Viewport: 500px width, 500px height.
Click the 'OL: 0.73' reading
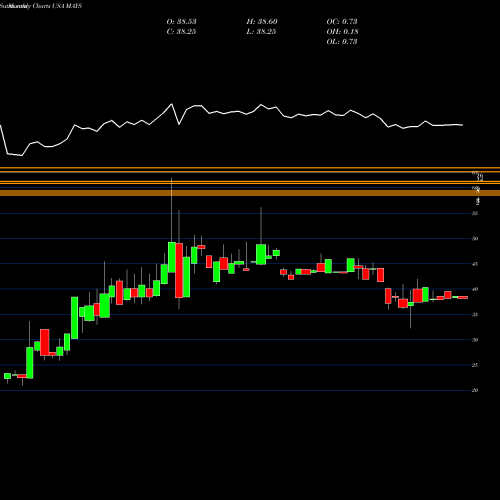click(x=342, y=42)
